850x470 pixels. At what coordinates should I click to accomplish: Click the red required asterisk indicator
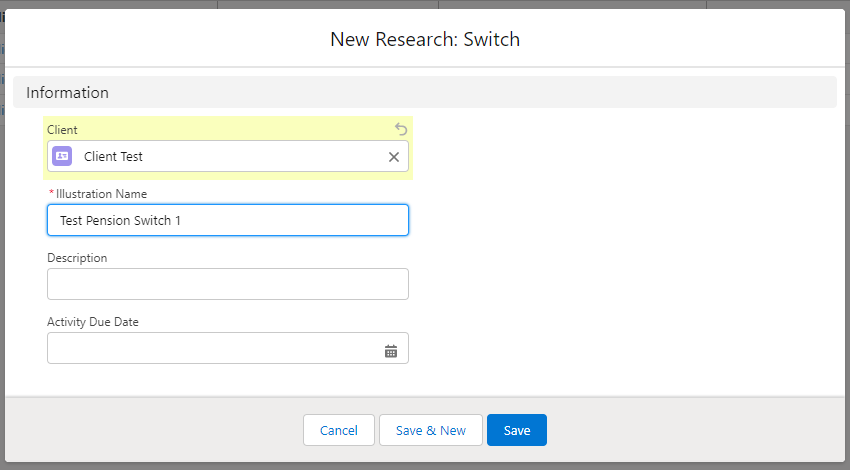tap(51, 193)
